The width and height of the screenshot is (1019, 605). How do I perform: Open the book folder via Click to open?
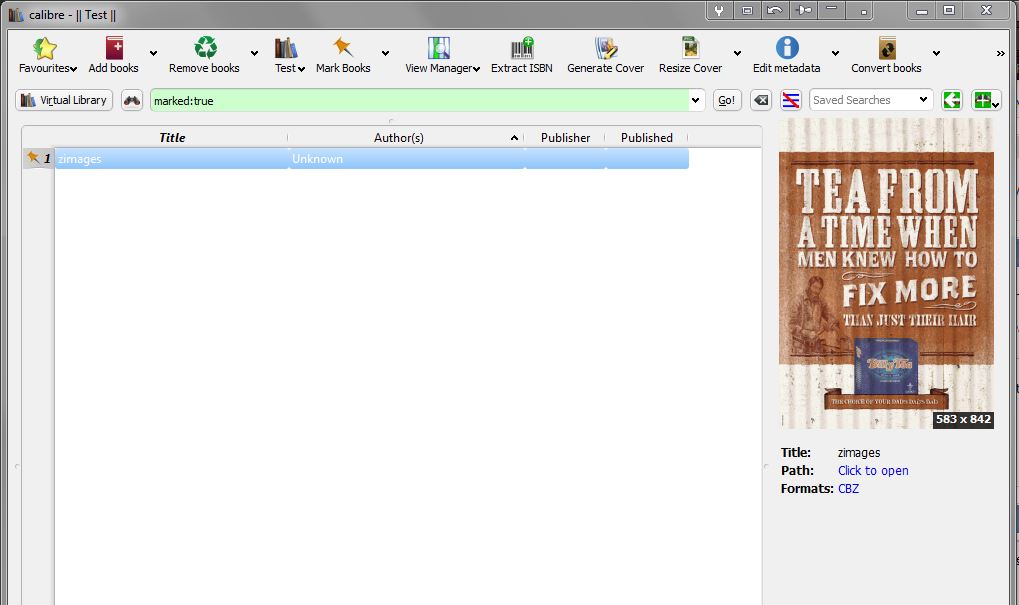(873, 470)
